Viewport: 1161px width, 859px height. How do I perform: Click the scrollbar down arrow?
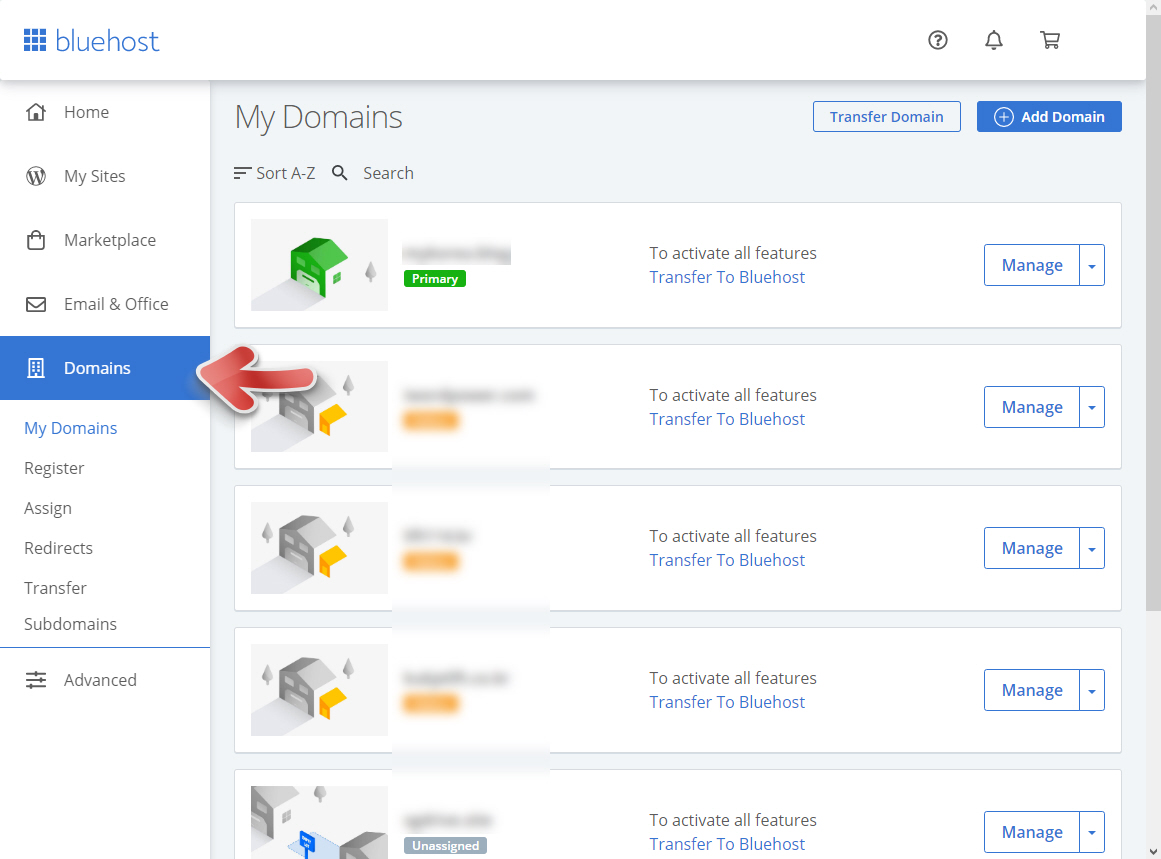[x=1154, y=852]
